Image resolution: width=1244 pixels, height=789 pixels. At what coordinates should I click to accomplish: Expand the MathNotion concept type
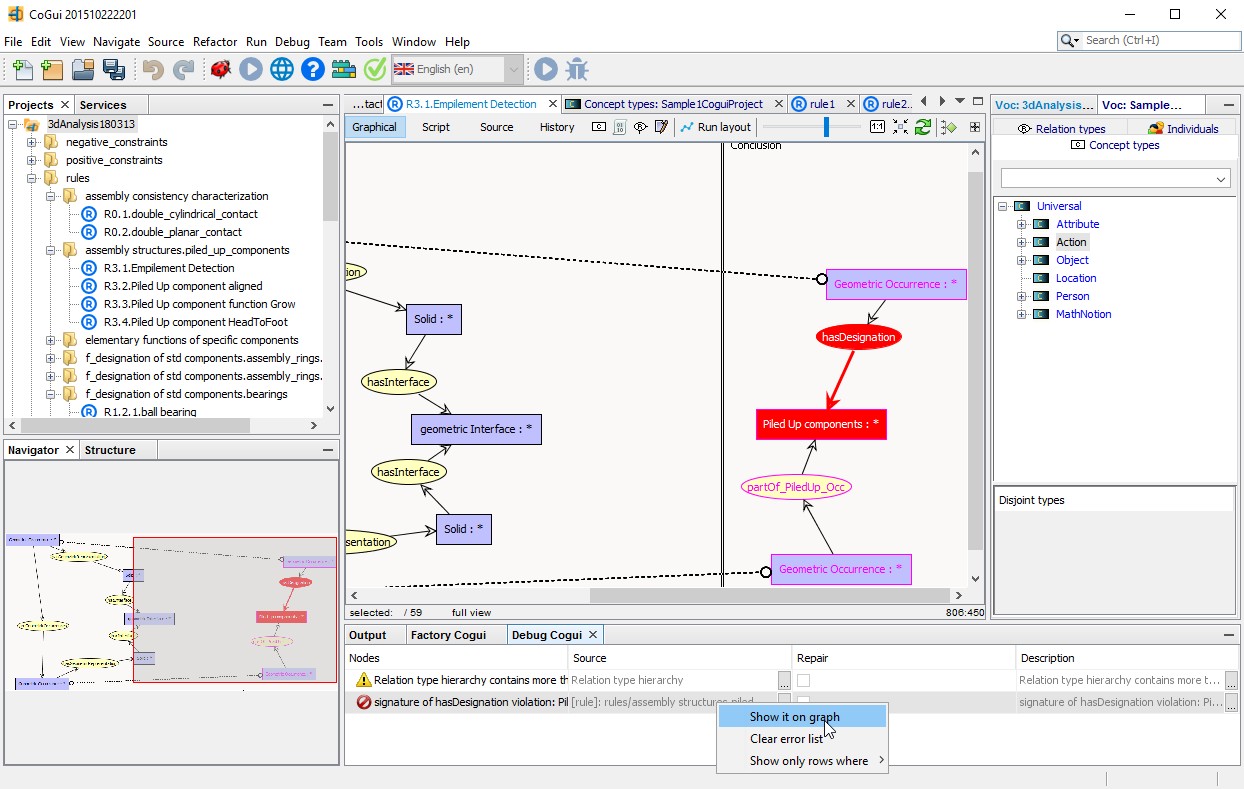pos(1022,314)
